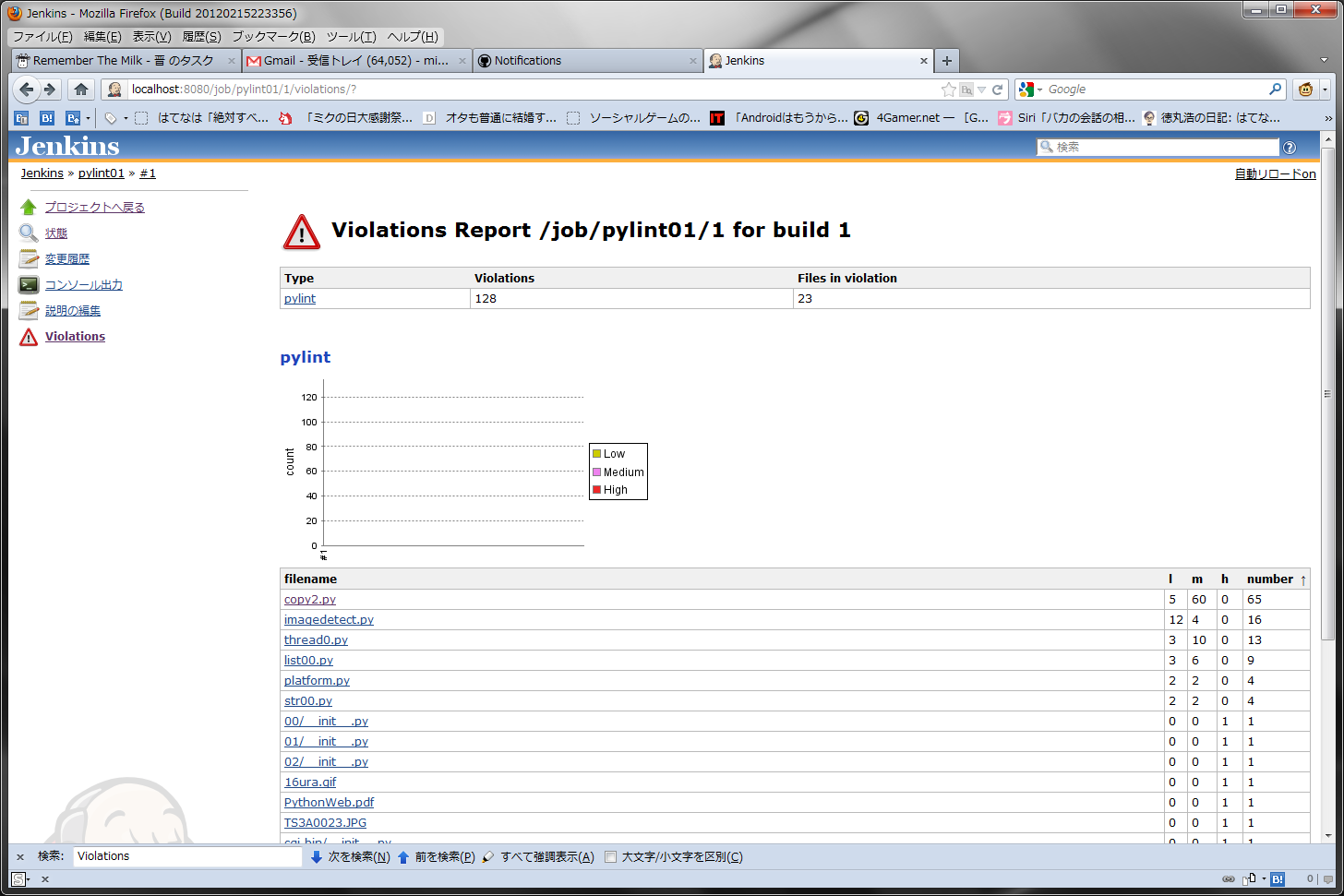Click the コンソール出力 link
This screenshot has height=896, width=1344.
click(84, 285)
